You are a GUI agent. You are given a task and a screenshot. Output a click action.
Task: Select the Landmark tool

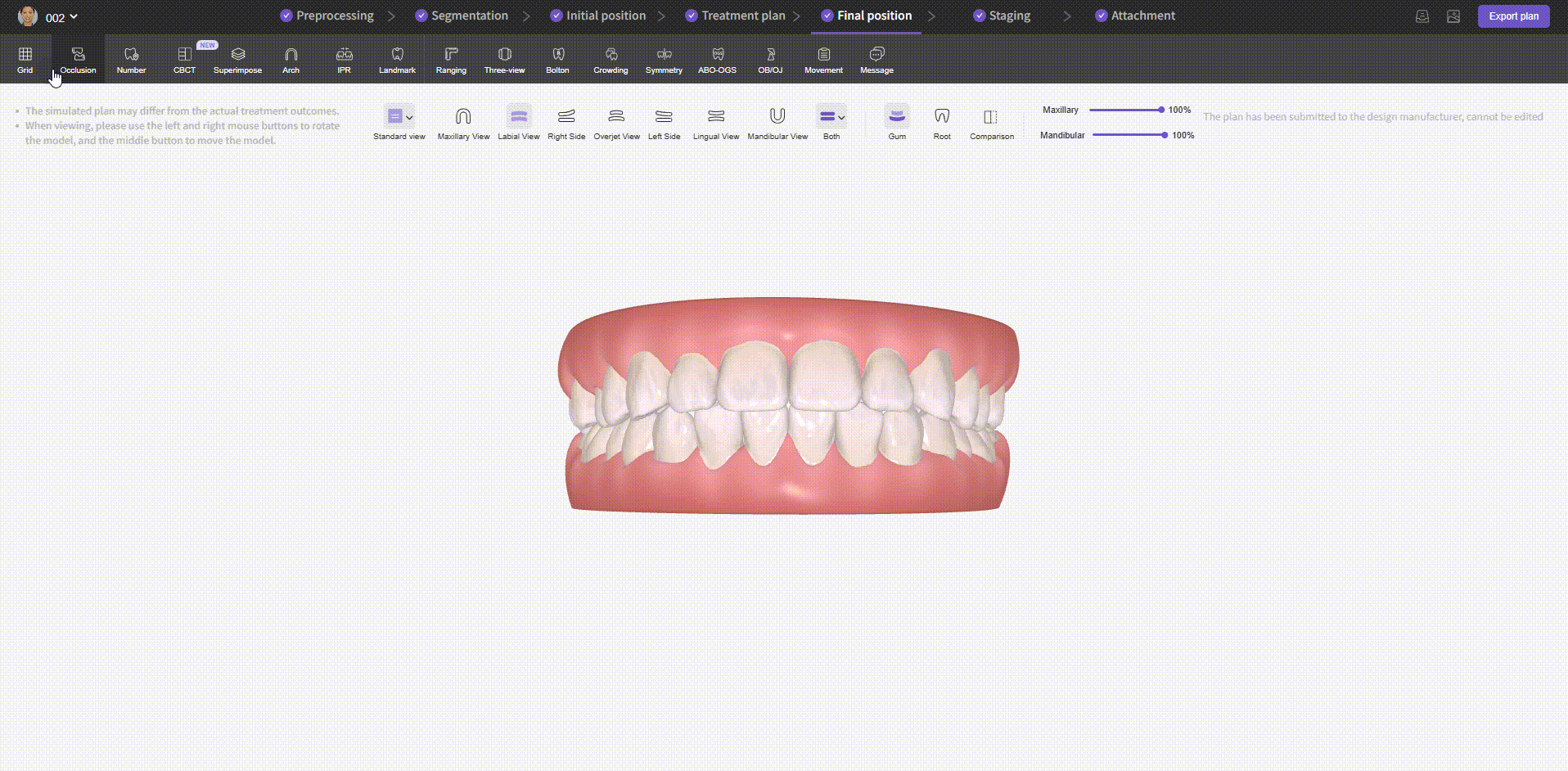tap(397, 61)
